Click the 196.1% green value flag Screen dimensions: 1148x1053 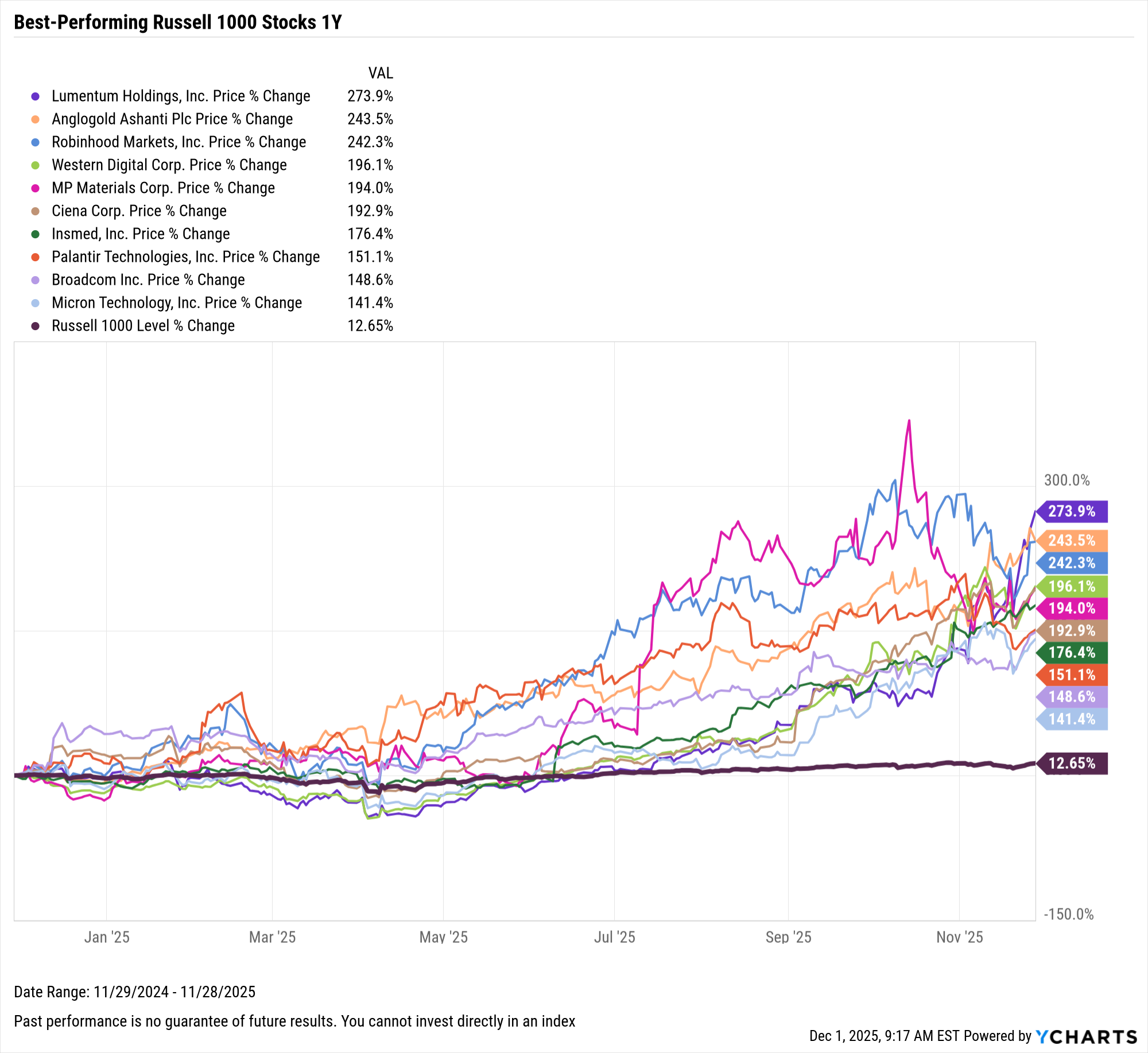(x=1072, y=586)
